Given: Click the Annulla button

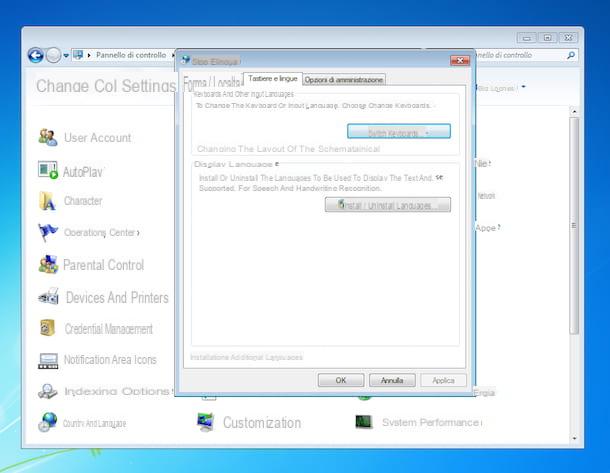Looking at the screenshot, I should (x=392, y=380).
